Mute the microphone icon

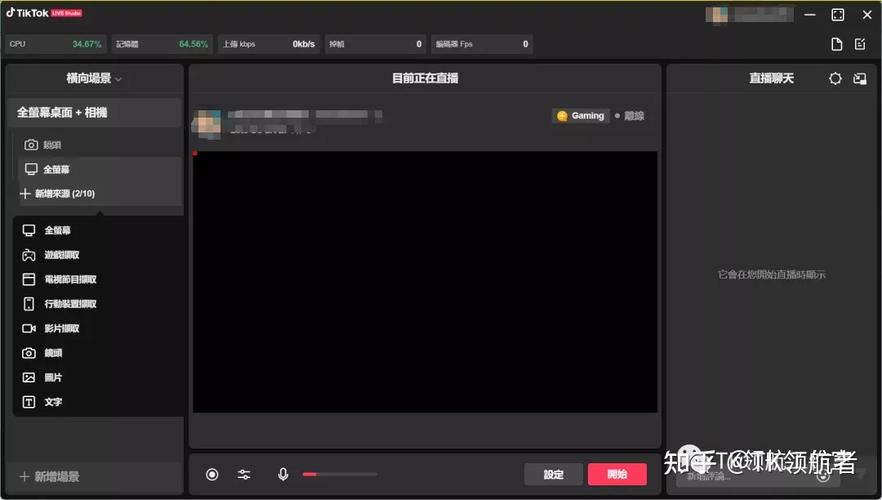point(283,475)
